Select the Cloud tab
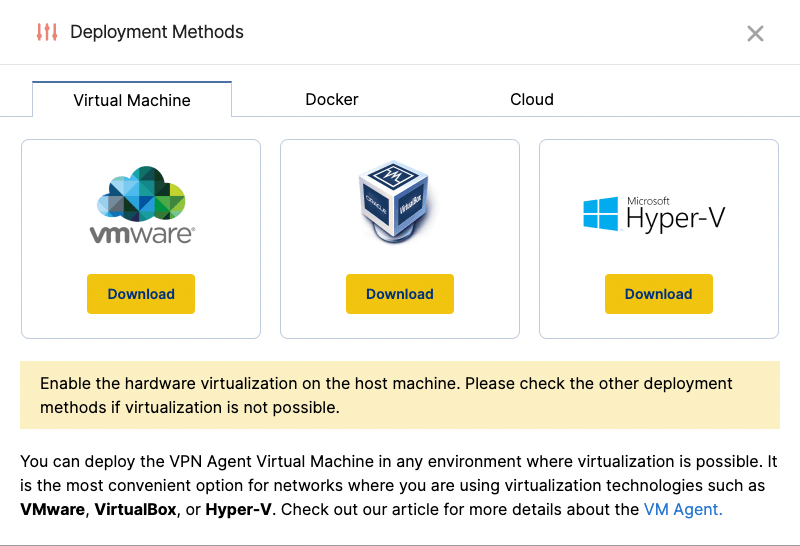This screenshot has width=800, height=546. click(x=532, y=100)
